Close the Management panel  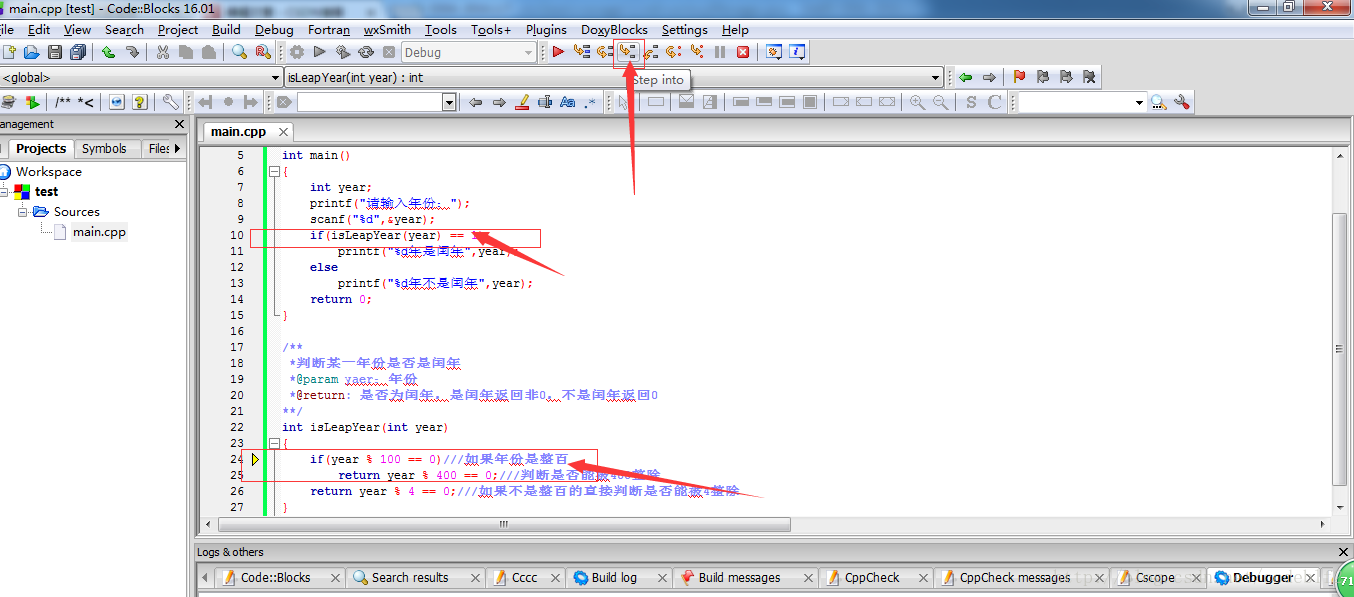(x=180, y=124)
